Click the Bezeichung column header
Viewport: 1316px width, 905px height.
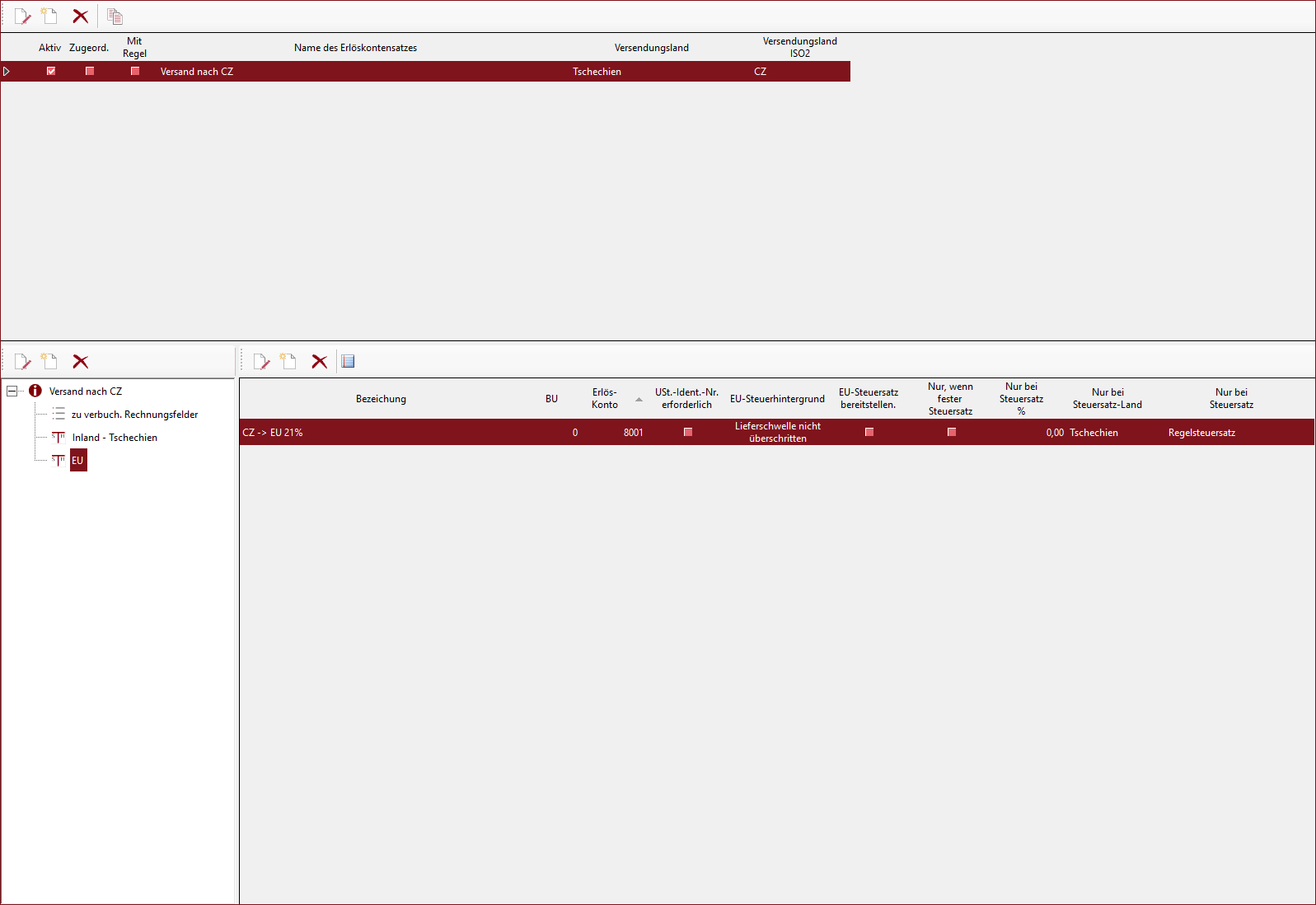click(381, 399)
